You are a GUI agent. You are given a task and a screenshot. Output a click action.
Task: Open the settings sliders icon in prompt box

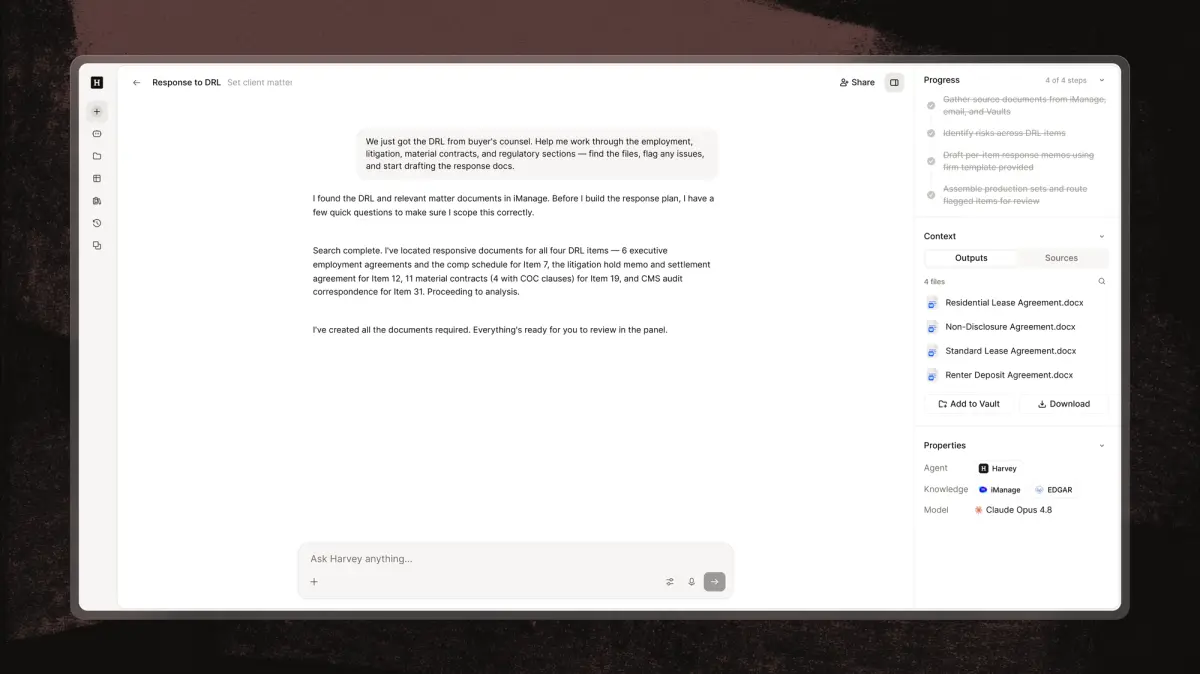point(670,581)
